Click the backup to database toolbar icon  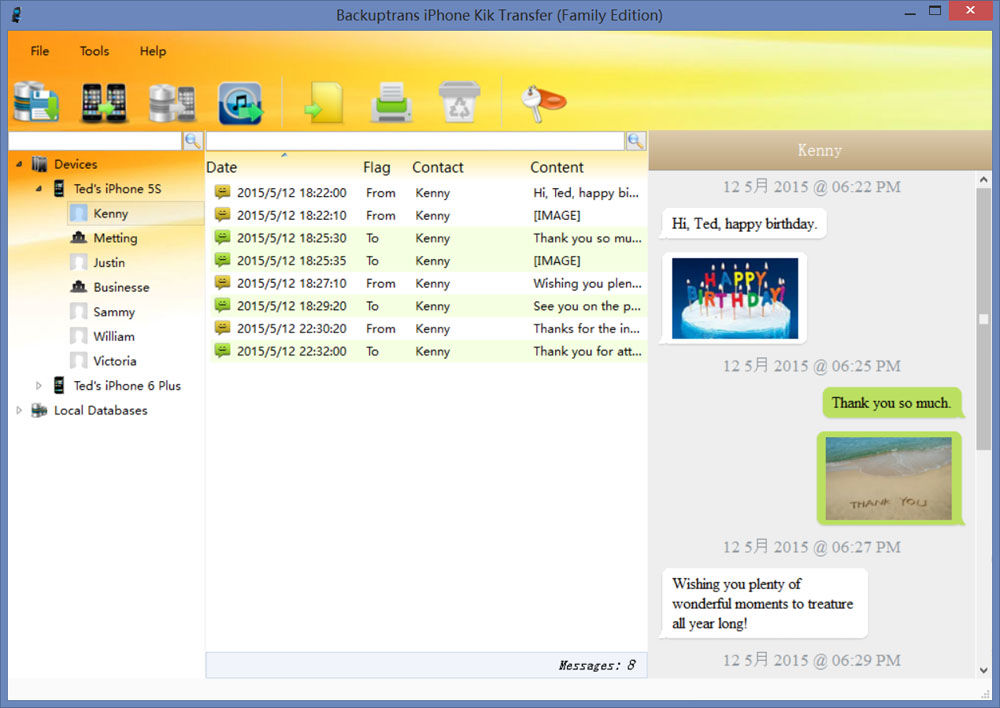tap(36, 102)
